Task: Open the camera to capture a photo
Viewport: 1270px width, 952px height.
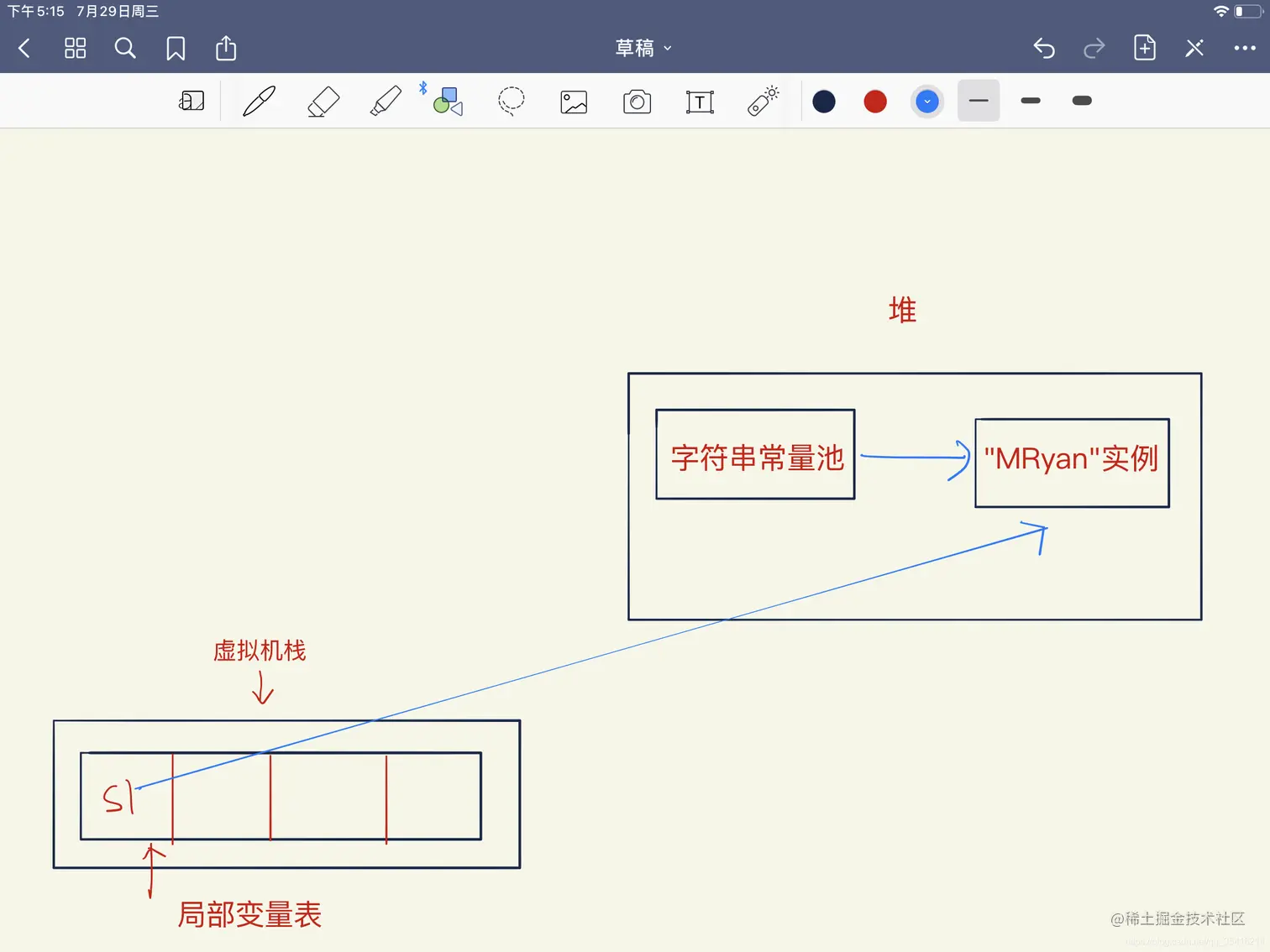Action: coord(637,101)
